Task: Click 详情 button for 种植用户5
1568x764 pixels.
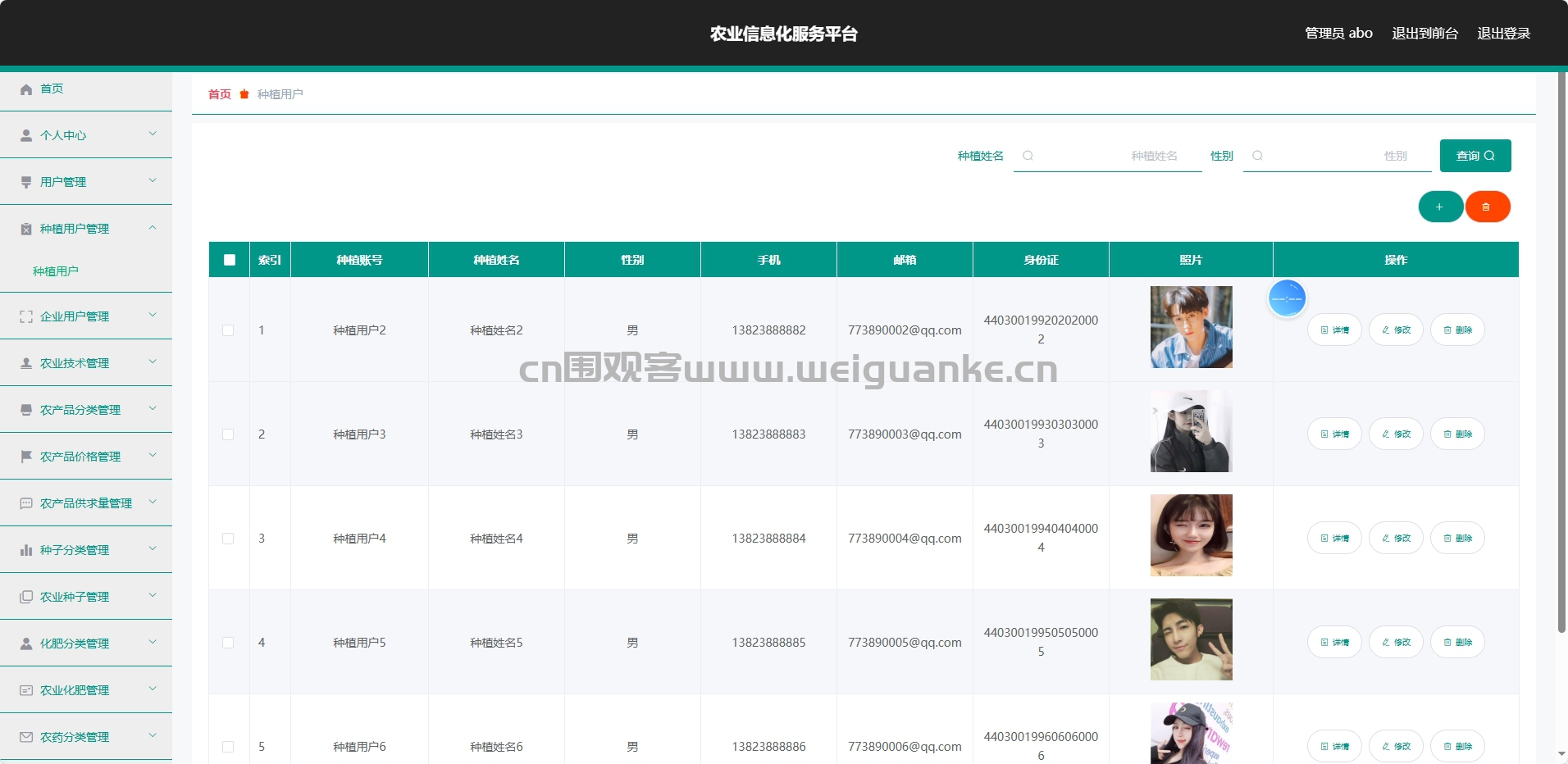Action: click(1334, 642)
